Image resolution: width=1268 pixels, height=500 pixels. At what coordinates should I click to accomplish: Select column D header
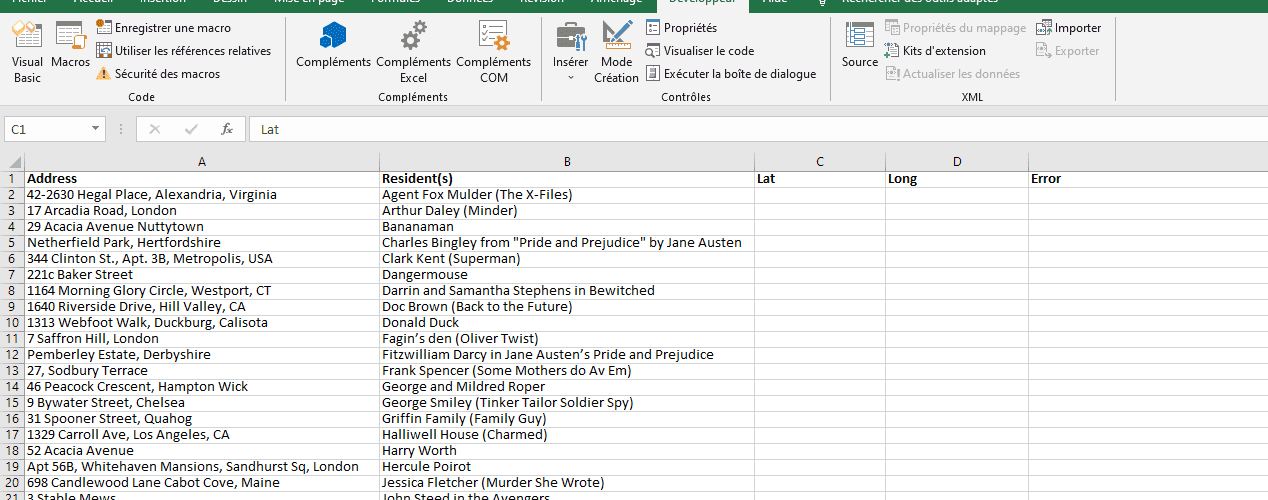pyautogui.click(x=957, y=162)
